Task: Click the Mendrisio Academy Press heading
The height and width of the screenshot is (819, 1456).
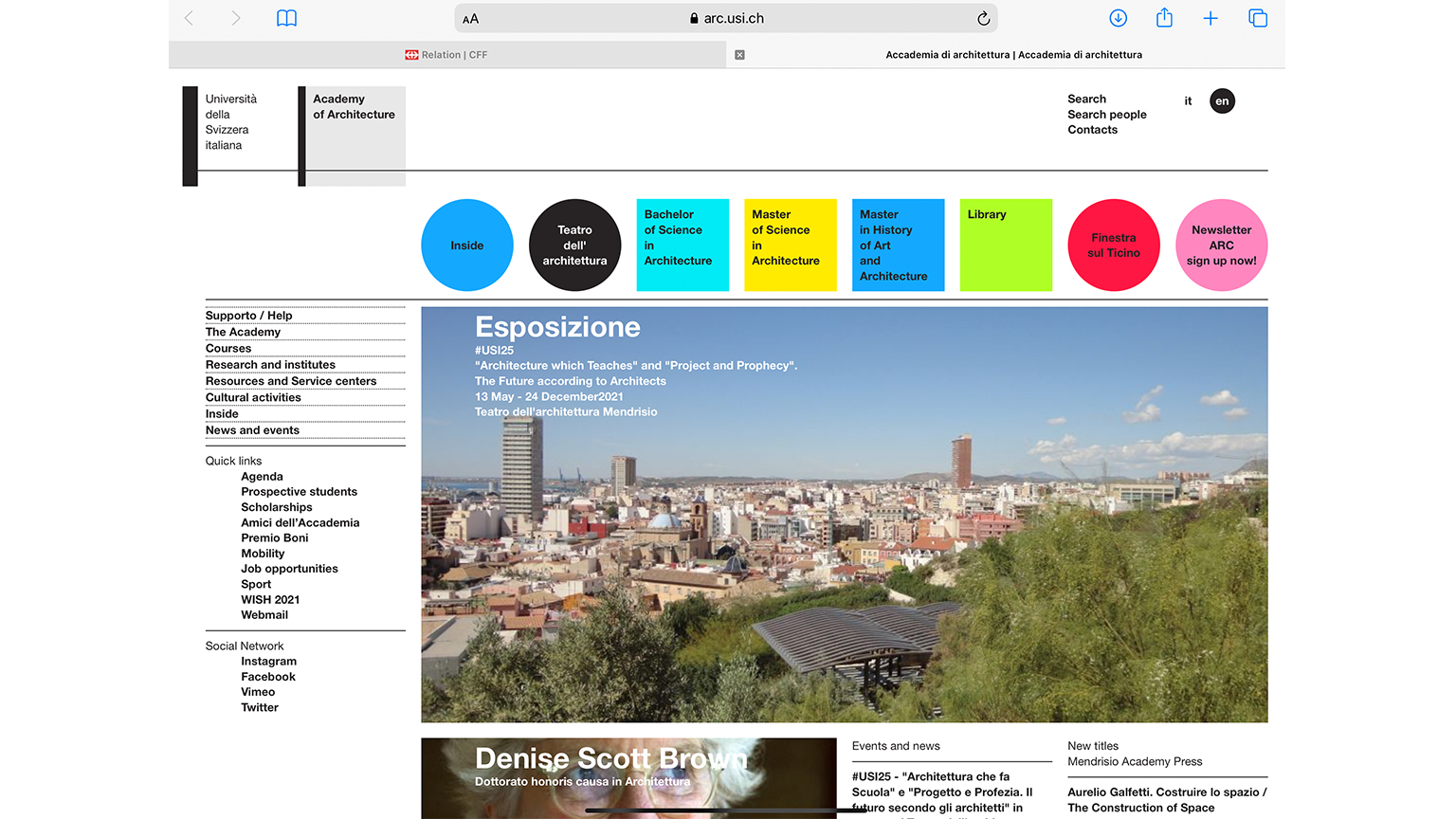Action: pyautogui.click(x=1135, y=761)
